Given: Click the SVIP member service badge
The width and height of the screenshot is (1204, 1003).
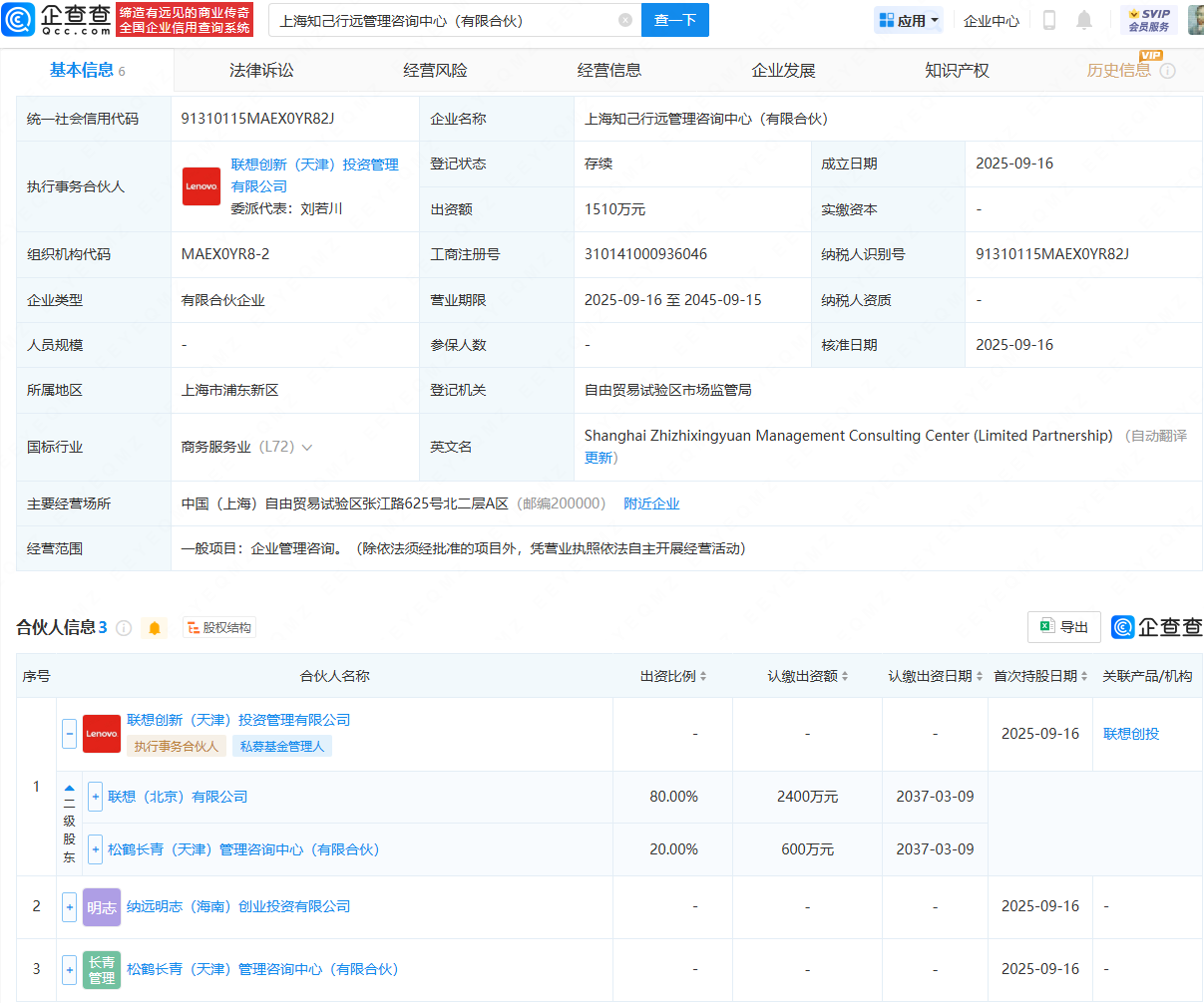Looking at the screenshot, I should point(1148,20).
